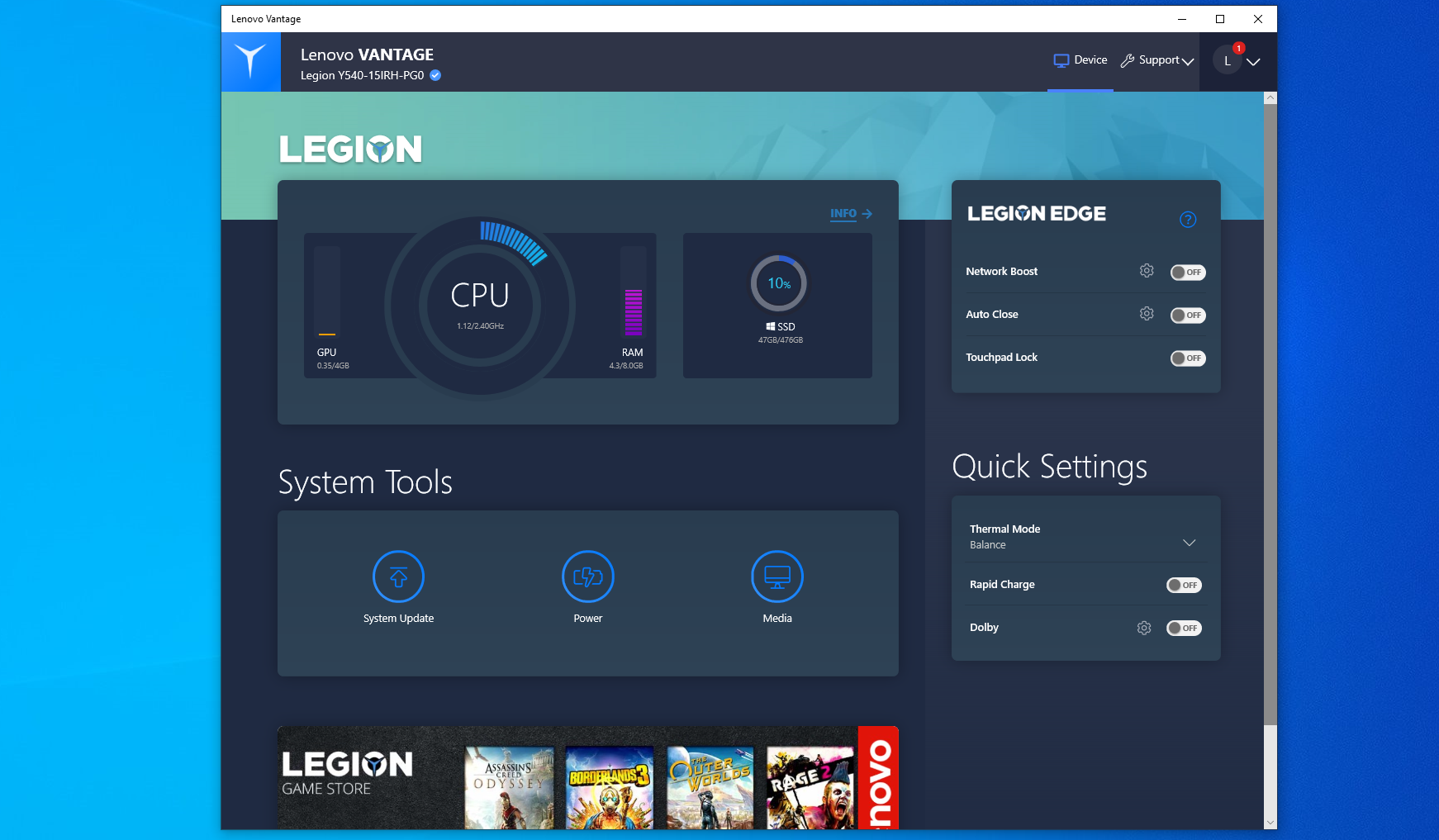
Task: Open the Legion Edge help question icon
Action: coord(1188,220)
